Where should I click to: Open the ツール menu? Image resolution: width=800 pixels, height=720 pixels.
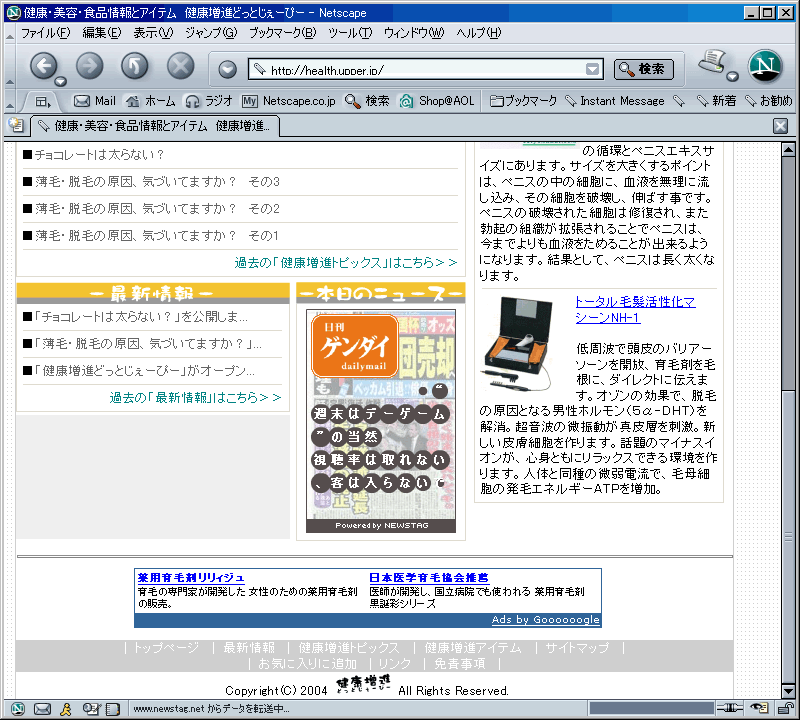(x=350, y=33)
